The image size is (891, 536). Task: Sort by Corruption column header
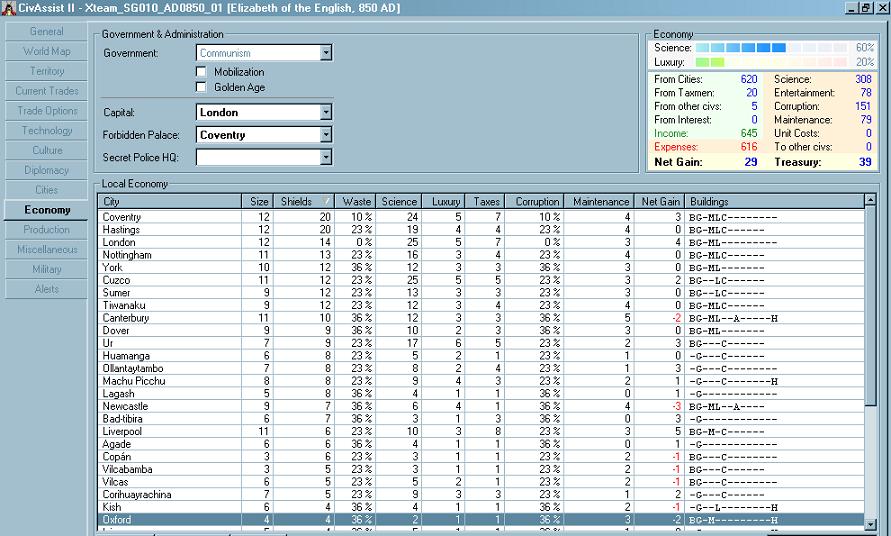click(534, 201)
